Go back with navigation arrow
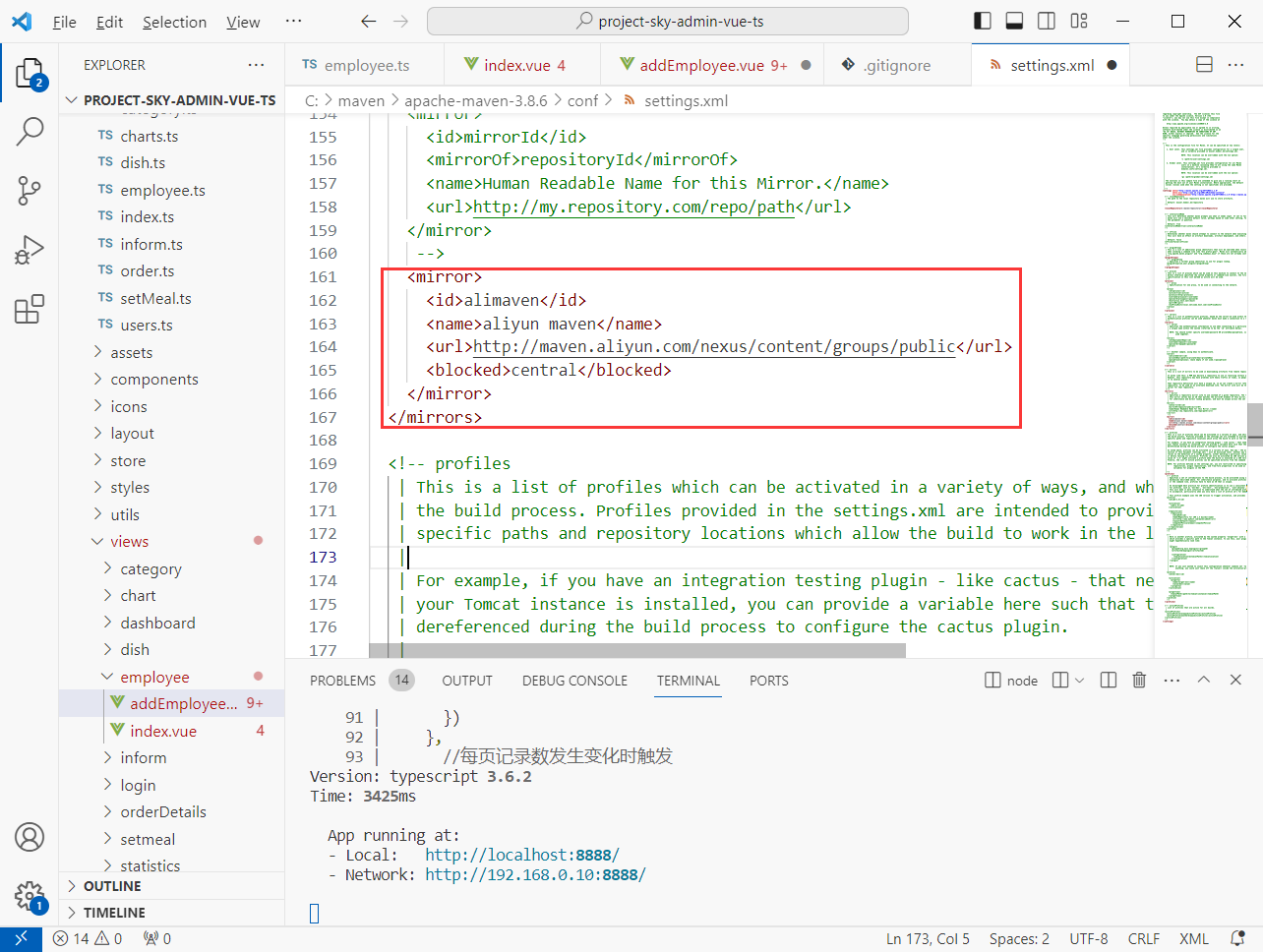This screenshot has width=1263, height=952. coord(369,21)
